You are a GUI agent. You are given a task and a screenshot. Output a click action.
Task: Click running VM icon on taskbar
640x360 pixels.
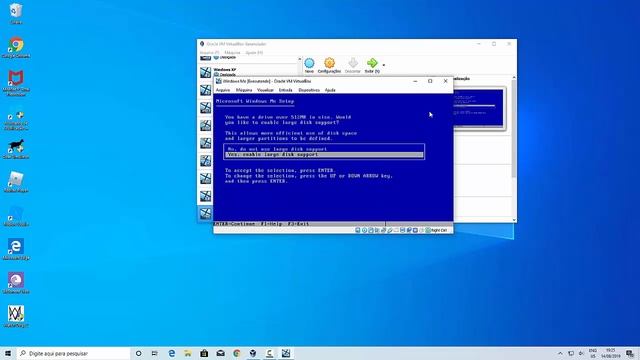[x=286, y=353]
